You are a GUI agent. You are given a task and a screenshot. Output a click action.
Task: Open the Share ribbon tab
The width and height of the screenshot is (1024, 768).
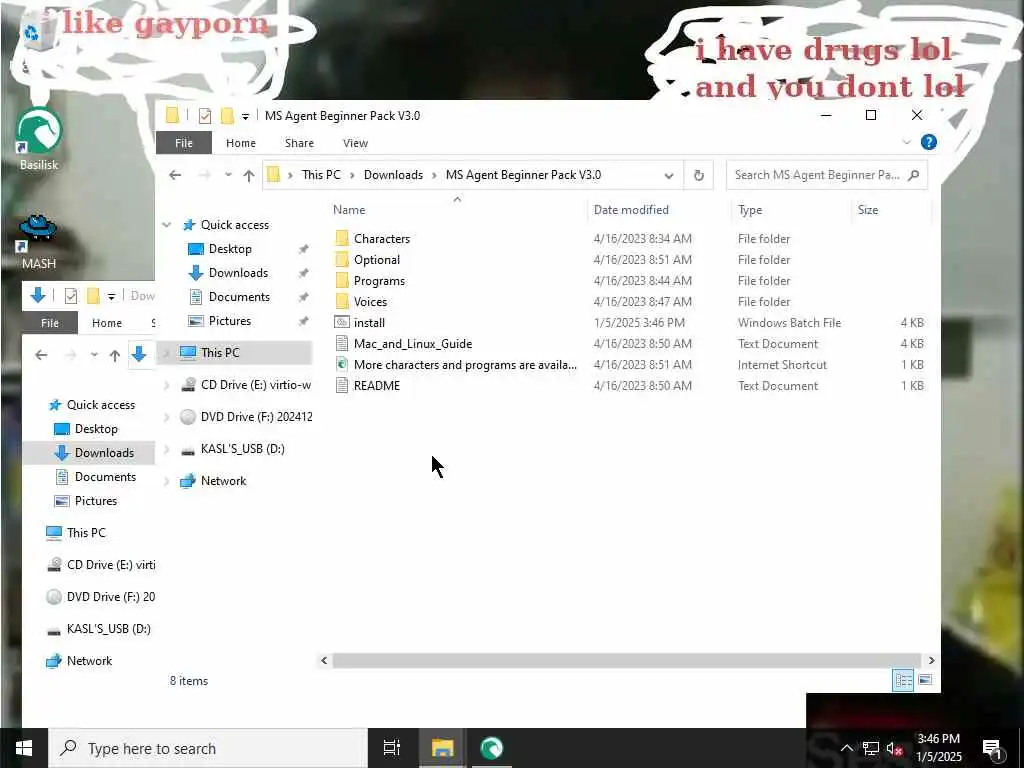(299, 143)
